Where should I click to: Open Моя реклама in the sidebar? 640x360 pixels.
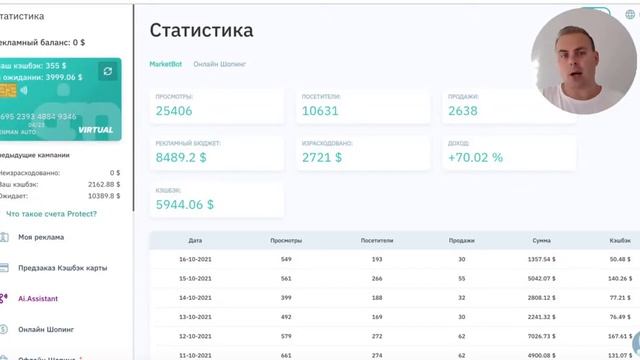pyautogui.click(x=41, y=237)
